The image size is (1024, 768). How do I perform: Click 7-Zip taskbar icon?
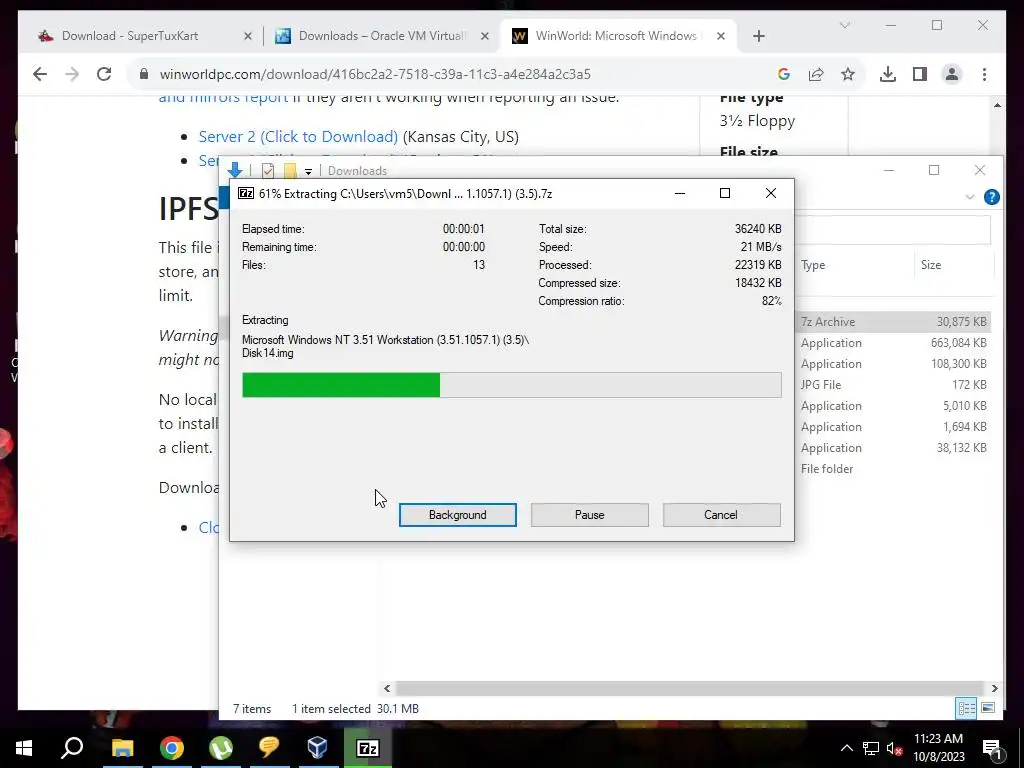point(368,748)
